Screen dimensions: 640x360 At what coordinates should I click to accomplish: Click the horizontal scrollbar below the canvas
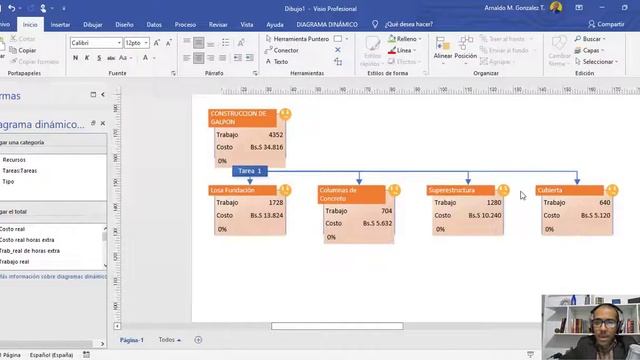pos(337,326)
